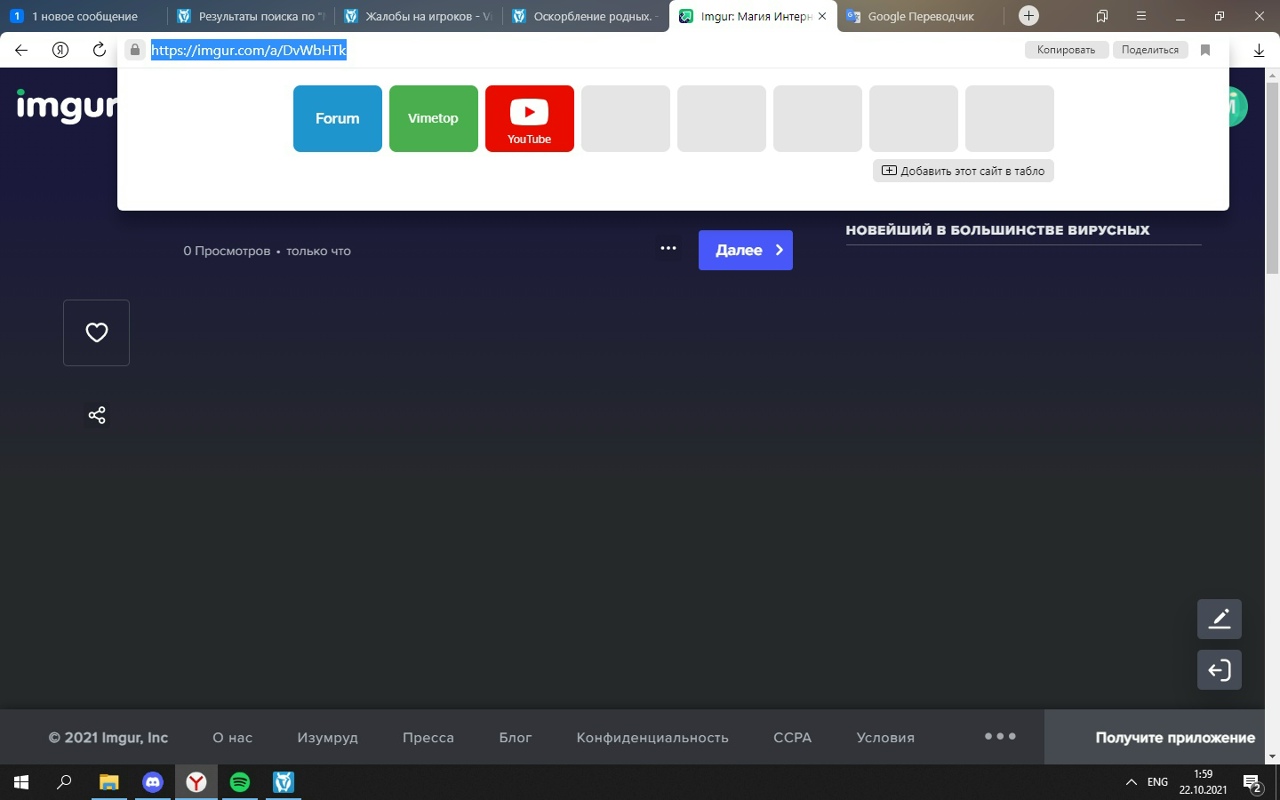Image resolution: width=1280 pixels, height=800 pixels.
Task: Switch to Google Переводчик tab
Action: coord(920,16)
